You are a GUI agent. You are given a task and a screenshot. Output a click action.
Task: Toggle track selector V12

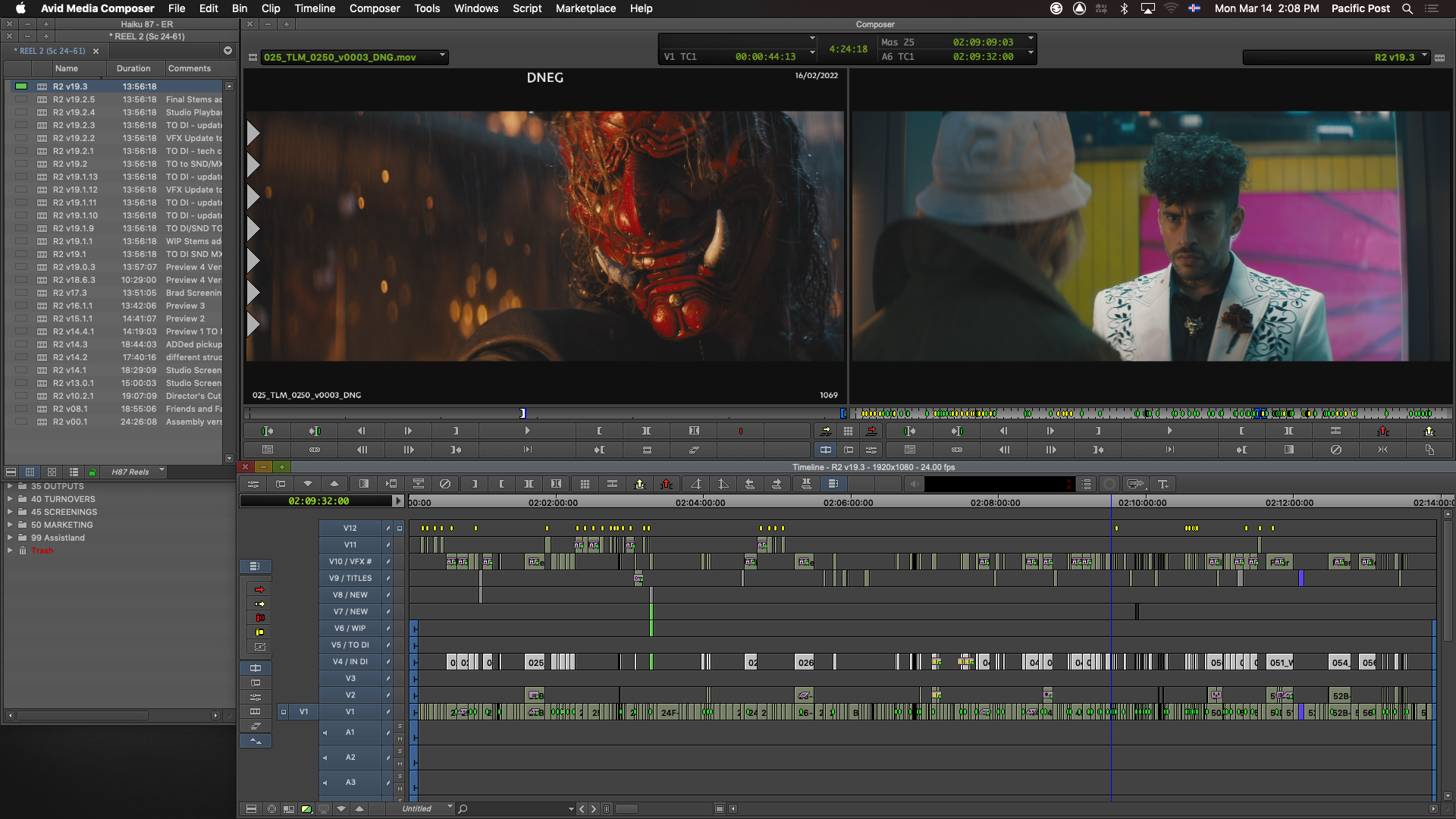pos(350,528)
